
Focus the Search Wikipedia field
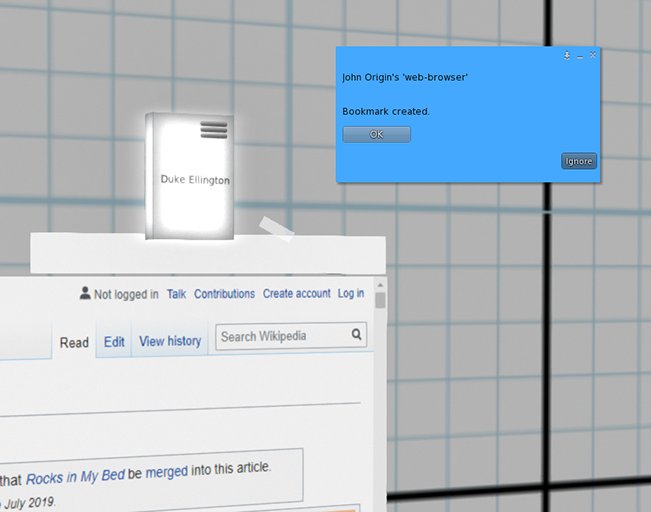(282, 336)
